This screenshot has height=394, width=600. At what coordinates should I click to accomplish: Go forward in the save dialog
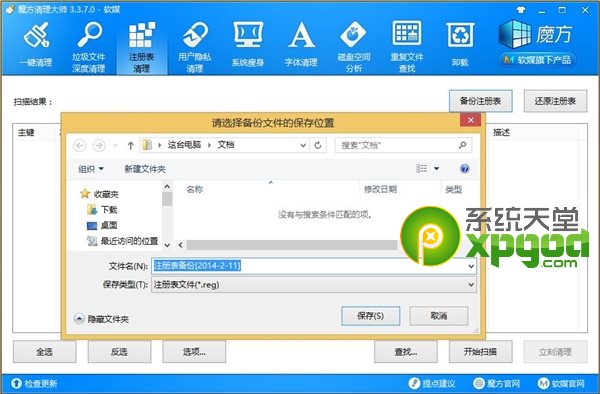pos(99,145)
